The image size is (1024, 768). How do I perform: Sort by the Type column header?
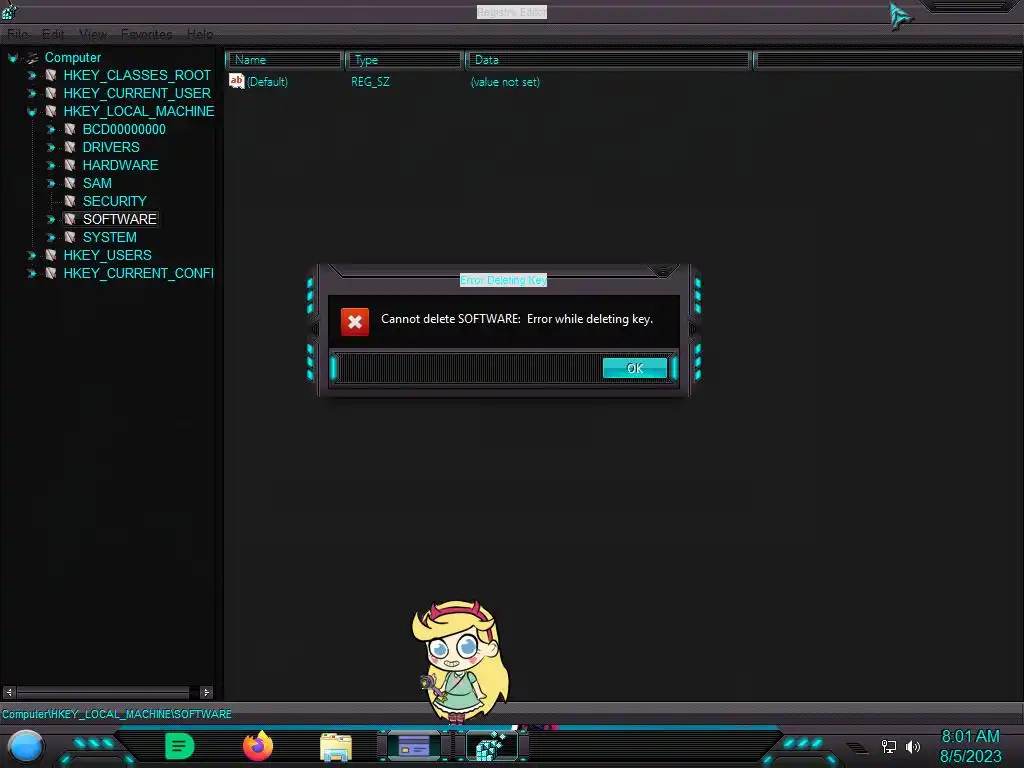tap(404, 60)
